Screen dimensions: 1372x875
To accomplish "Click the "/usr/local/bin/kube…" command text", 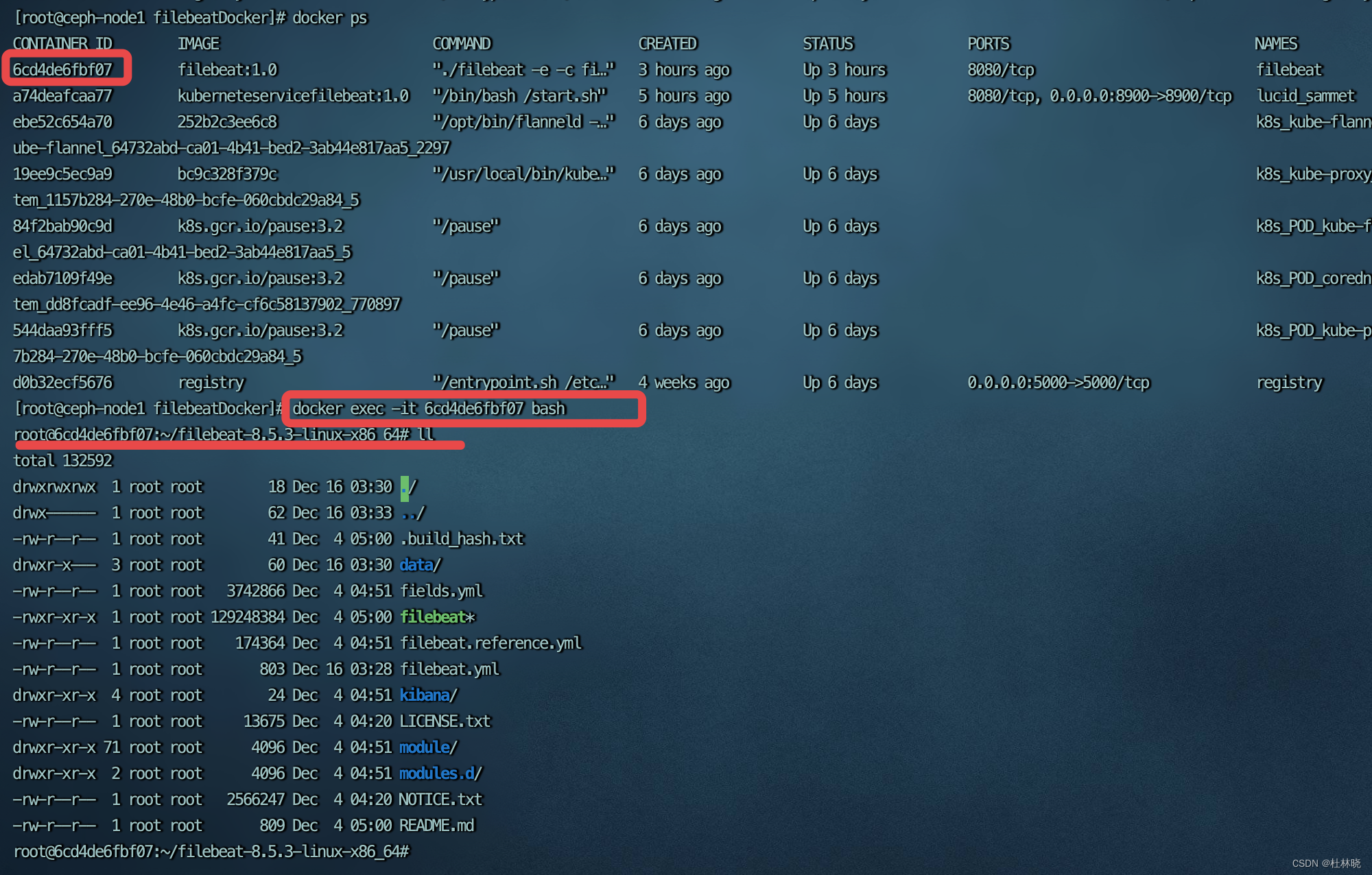I will 523,173.
